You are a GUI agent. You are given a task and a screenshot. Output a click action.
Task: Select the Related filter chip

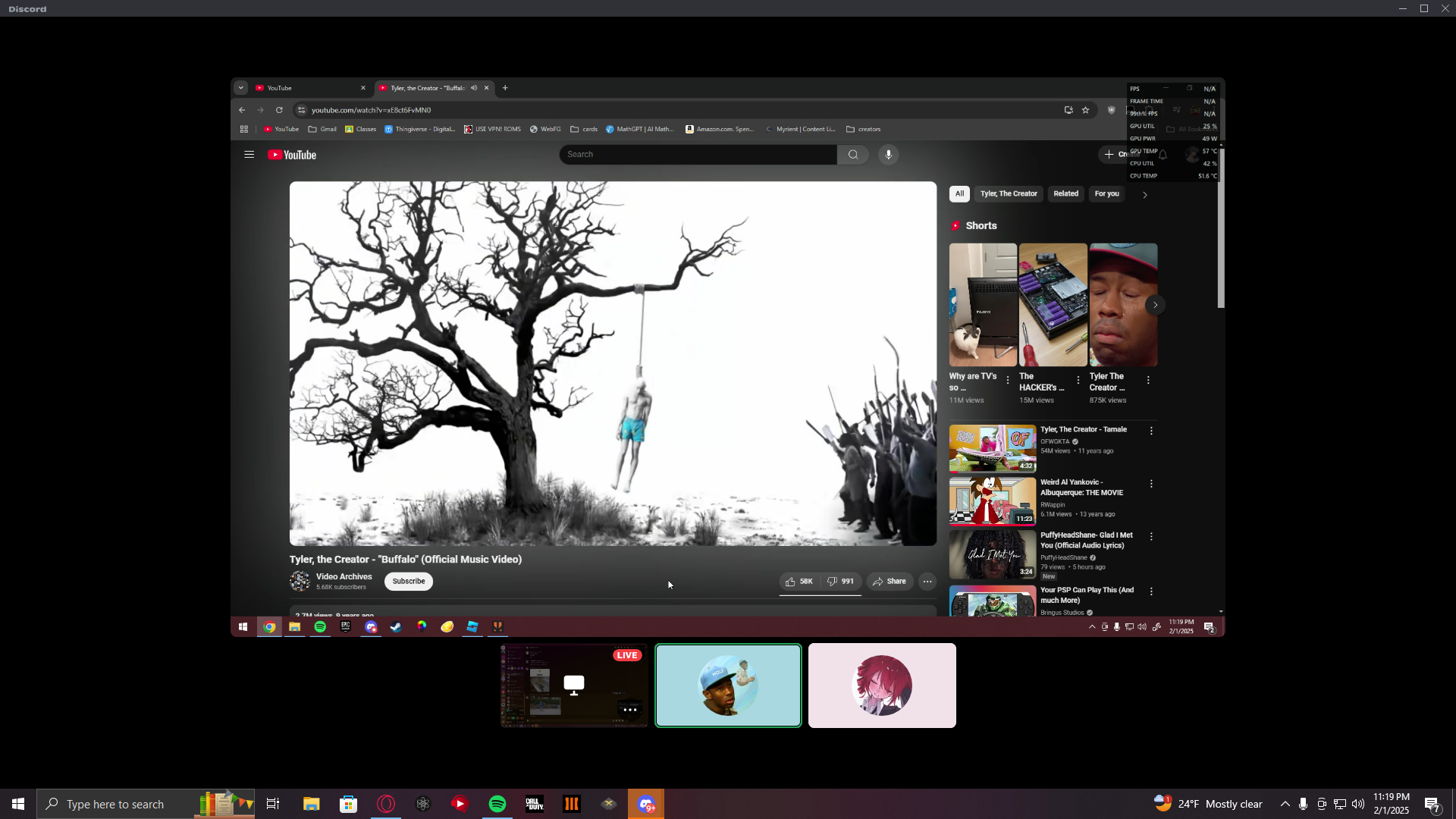coord(1065,194)
